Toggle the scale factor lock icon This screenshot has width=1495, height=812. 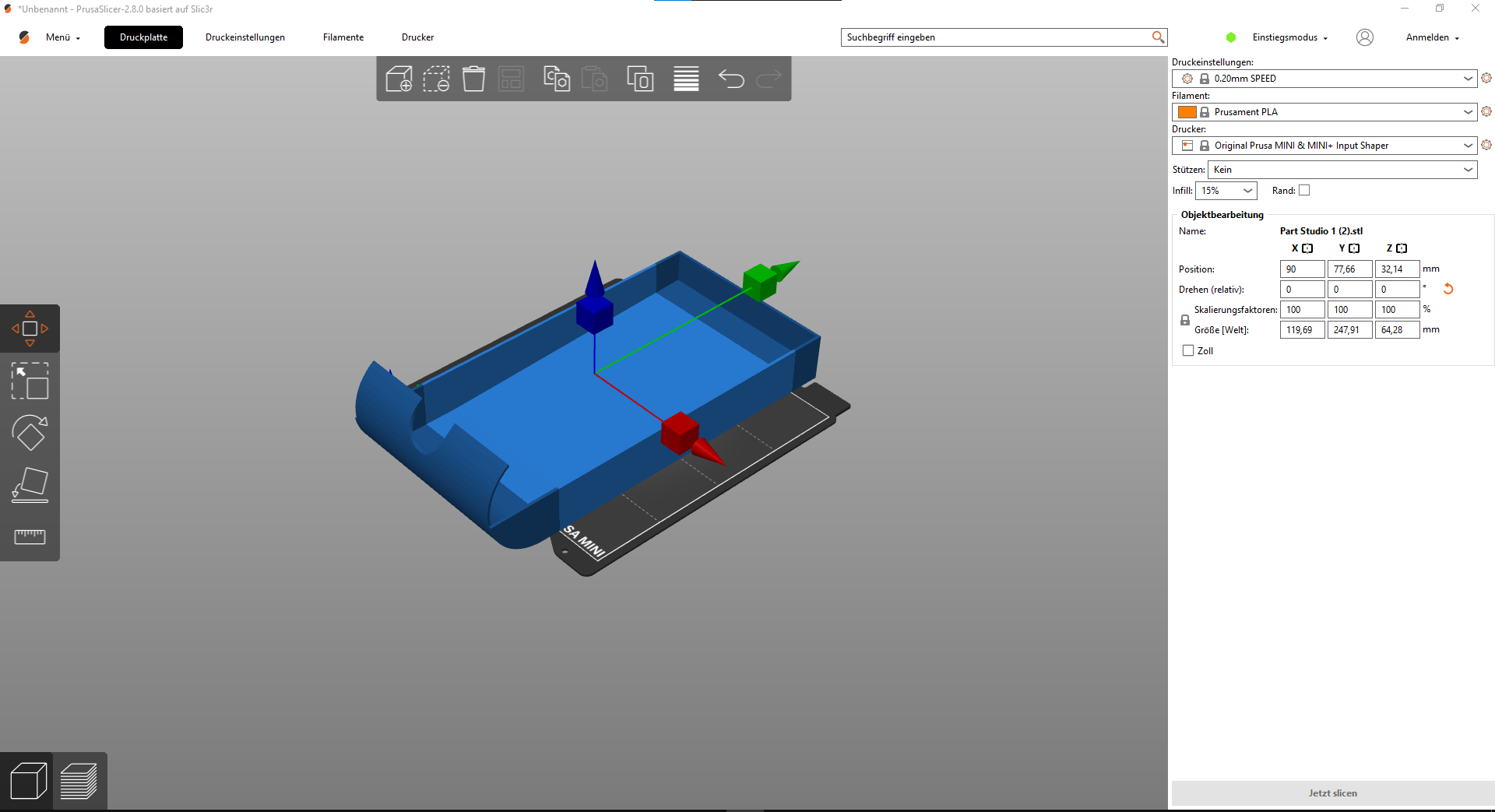(x=1185, y=320)
